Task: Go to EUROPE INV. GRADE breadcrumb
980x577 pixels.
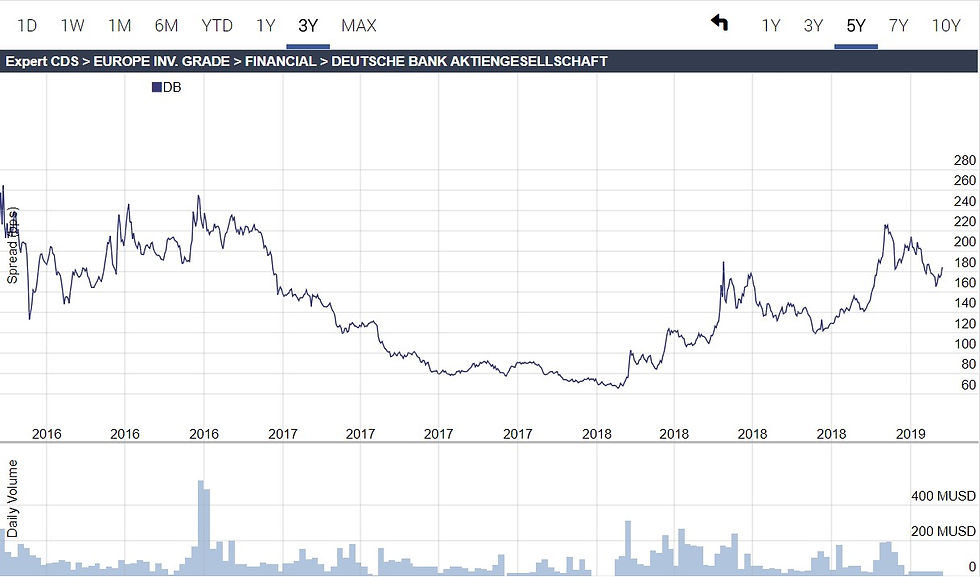Action: pos(161,61)
